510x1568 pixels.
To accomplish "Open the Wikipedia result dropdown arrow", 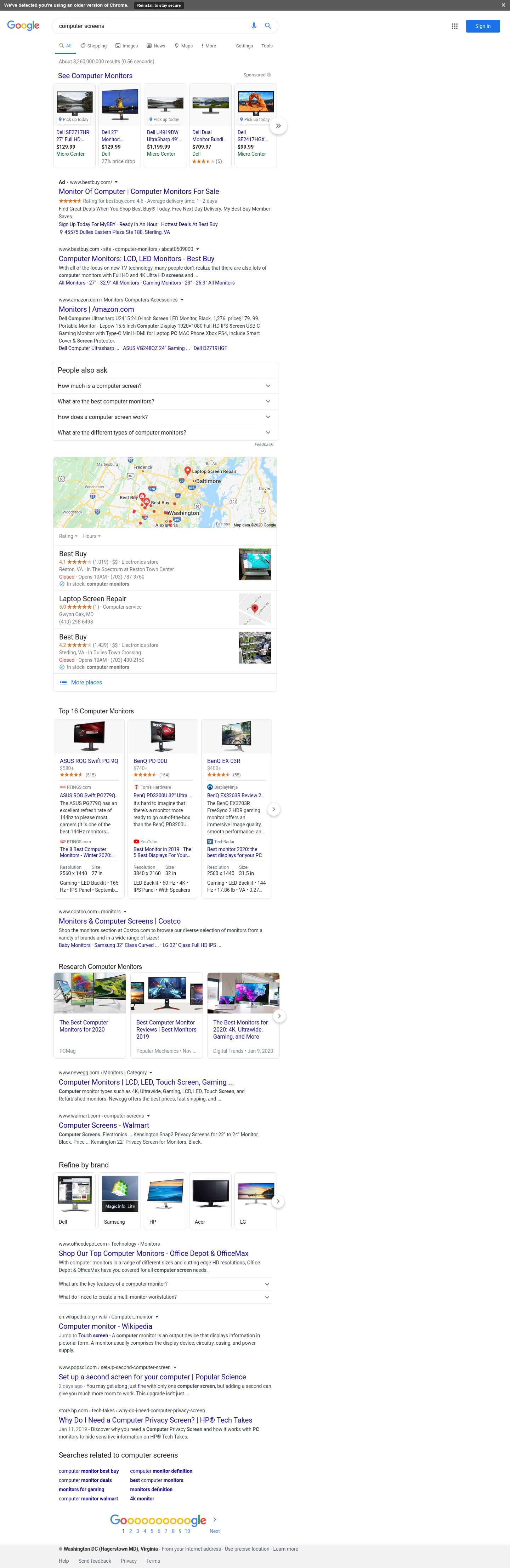I will point(157,1317).
